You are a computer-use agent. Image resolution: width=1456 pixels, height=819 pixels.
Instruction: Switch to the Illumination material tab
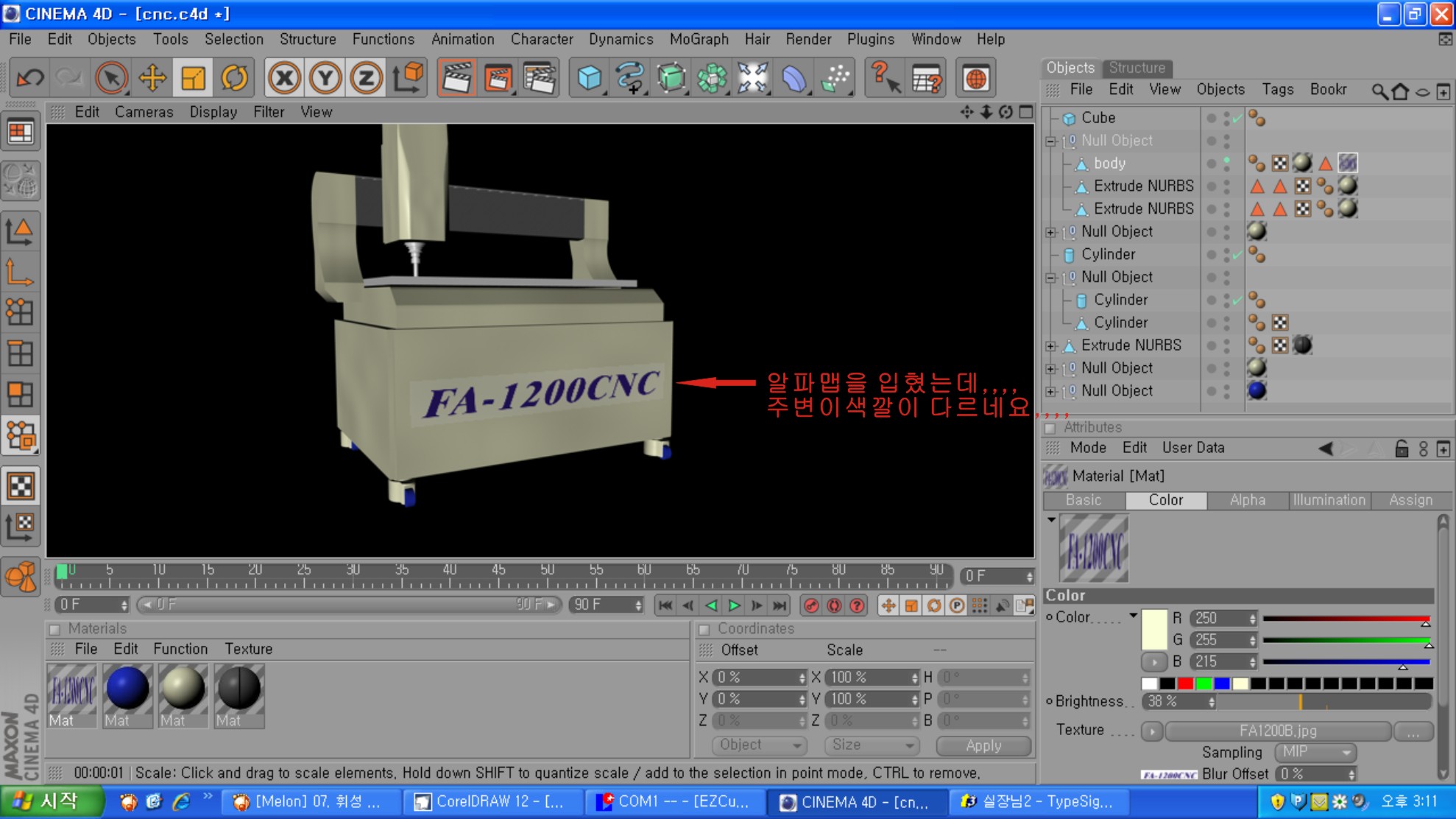(1329, 500)
